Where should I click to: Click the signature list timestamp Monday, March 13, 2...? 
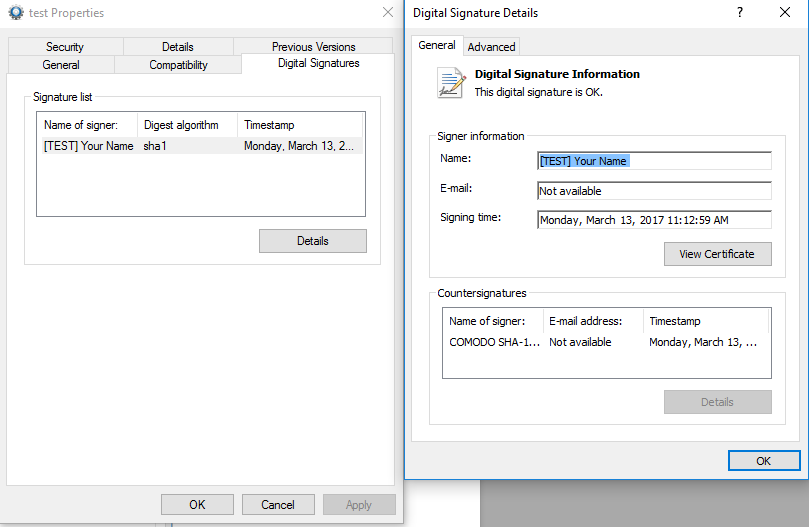[299, 146]
